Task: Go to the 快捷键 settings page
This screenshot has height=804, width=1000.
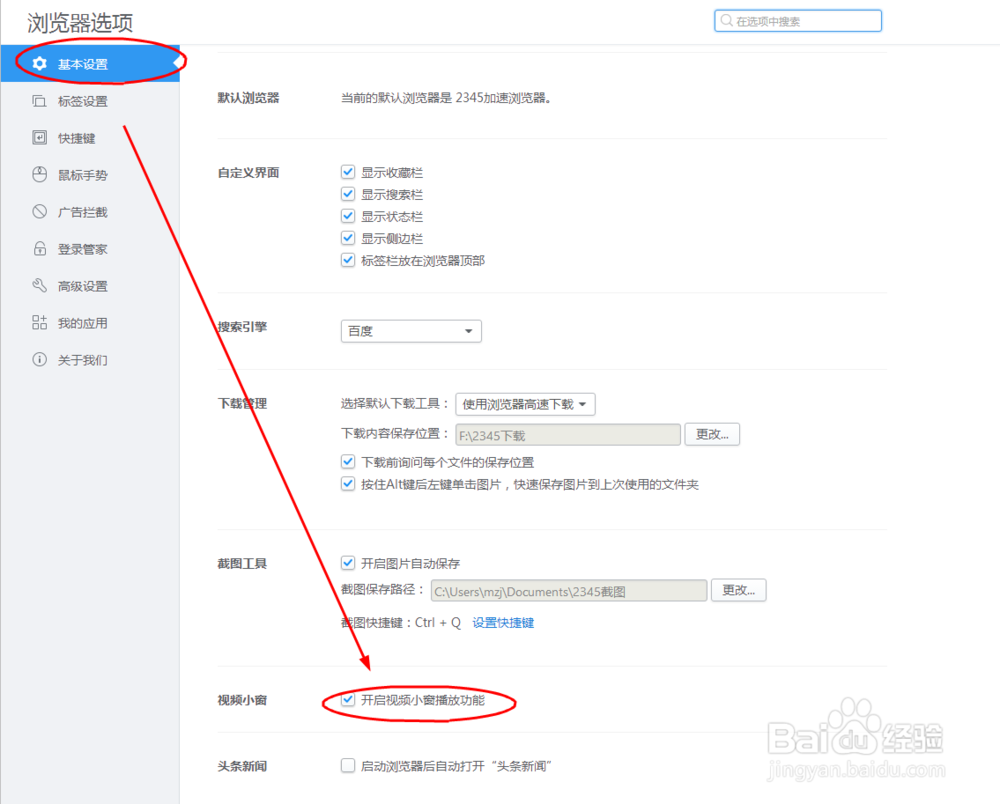Action: 90,138
